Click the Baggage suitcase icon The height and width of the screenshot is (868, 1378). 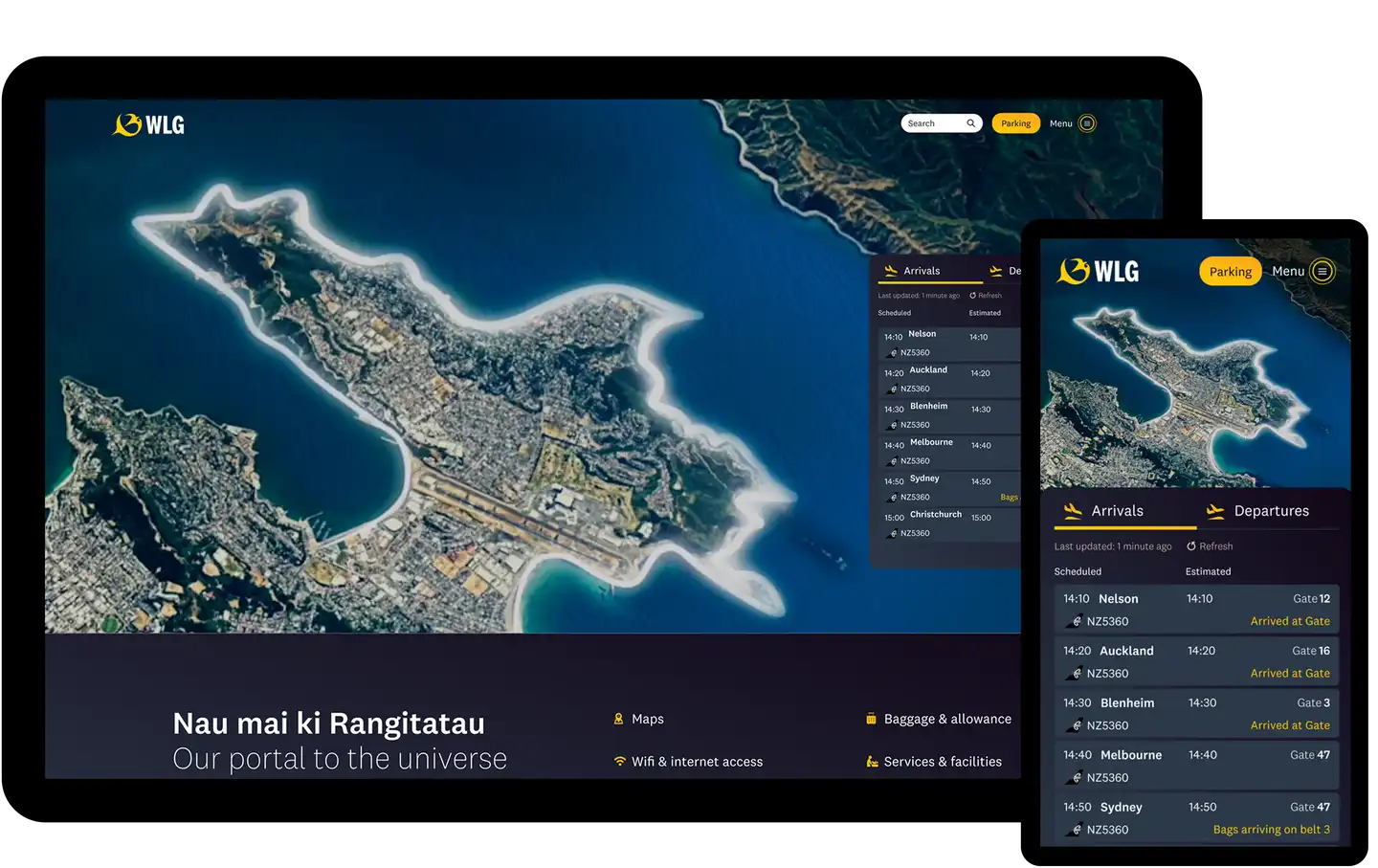click(871, 719)
